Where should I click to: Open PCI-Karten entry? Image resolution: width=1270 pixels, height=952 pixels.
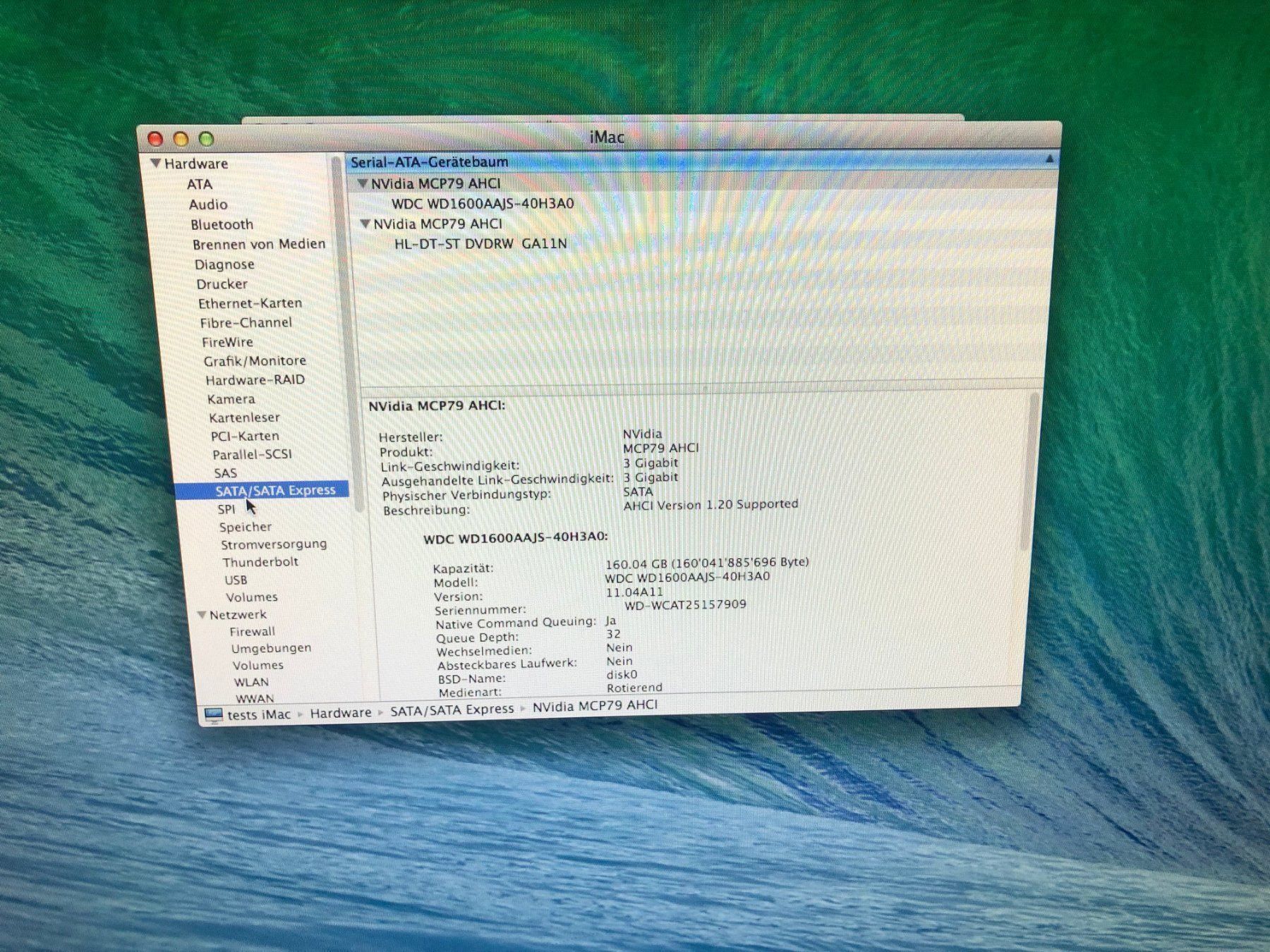pos(245,436)
